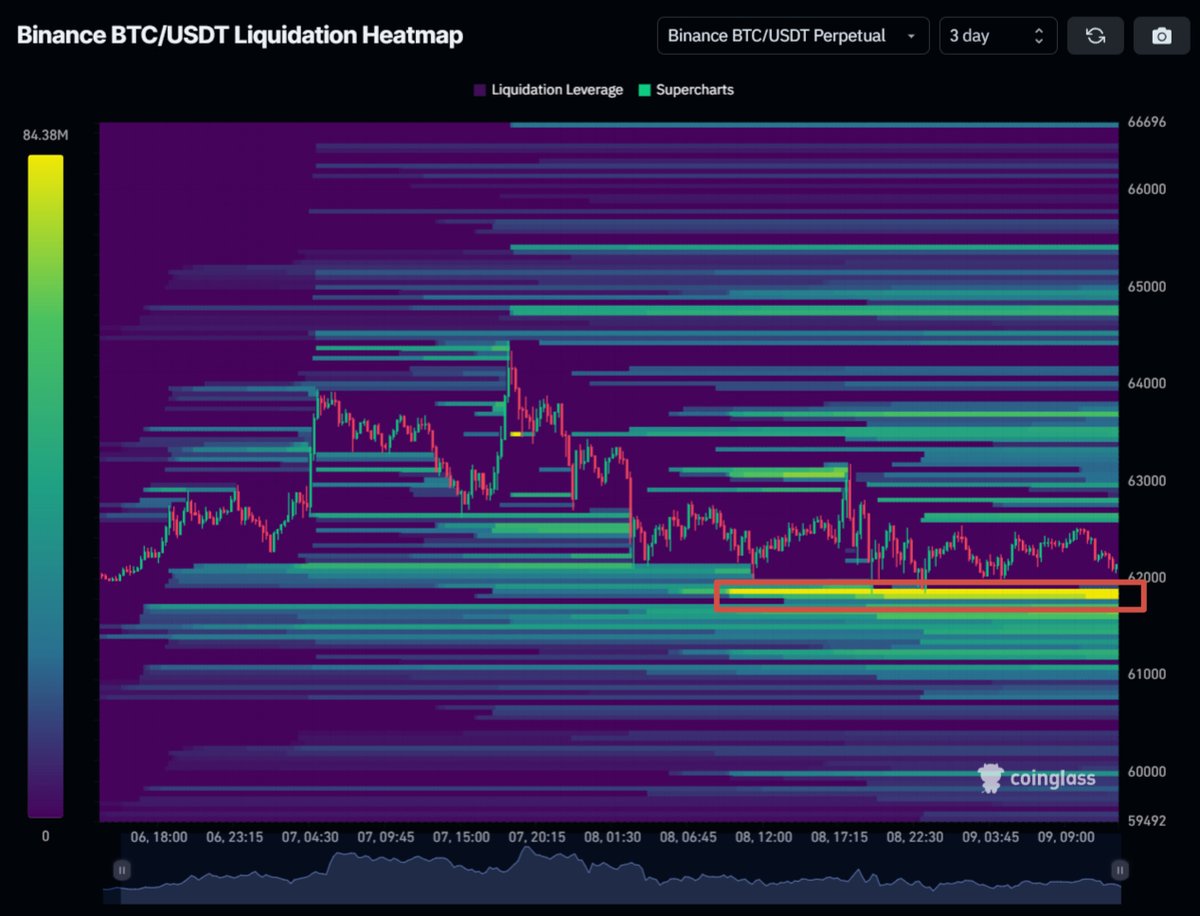Click the 07, 15:00 time axis label
1200x916 pixels.
[461, 837]
